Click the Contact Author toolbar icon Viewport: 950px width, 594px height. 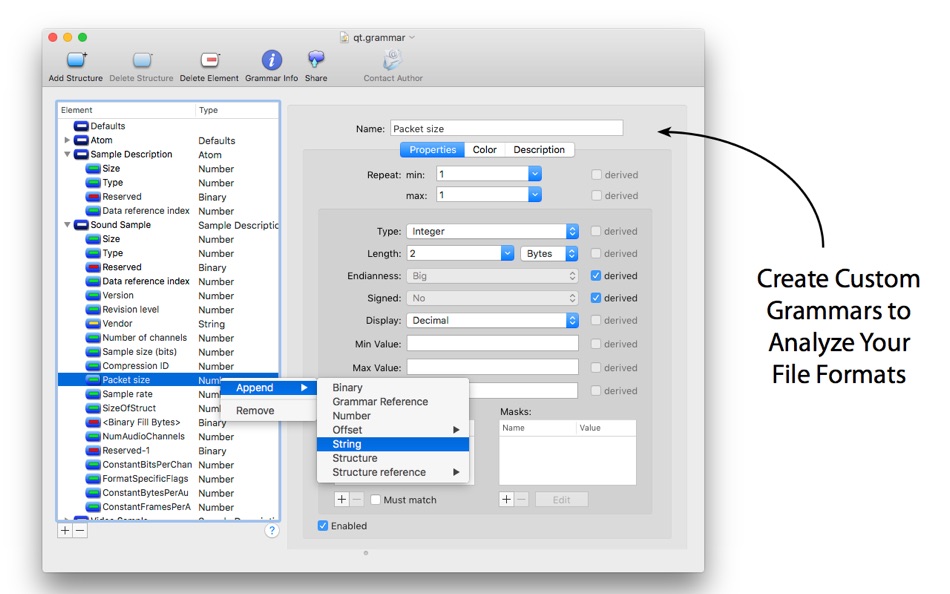(x=391, y=58)
